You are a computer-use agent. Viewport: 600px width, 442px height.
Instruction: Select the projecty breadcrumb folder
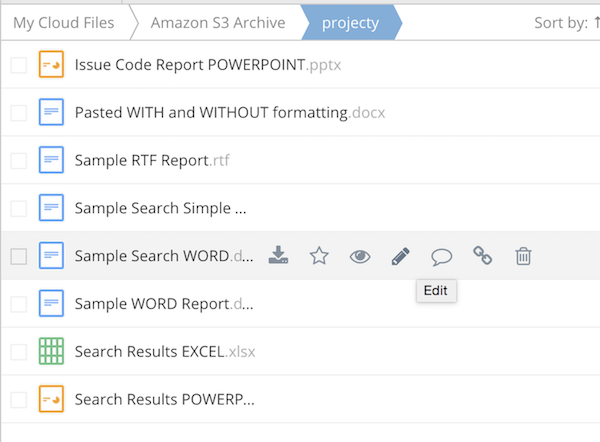point(350,22)
